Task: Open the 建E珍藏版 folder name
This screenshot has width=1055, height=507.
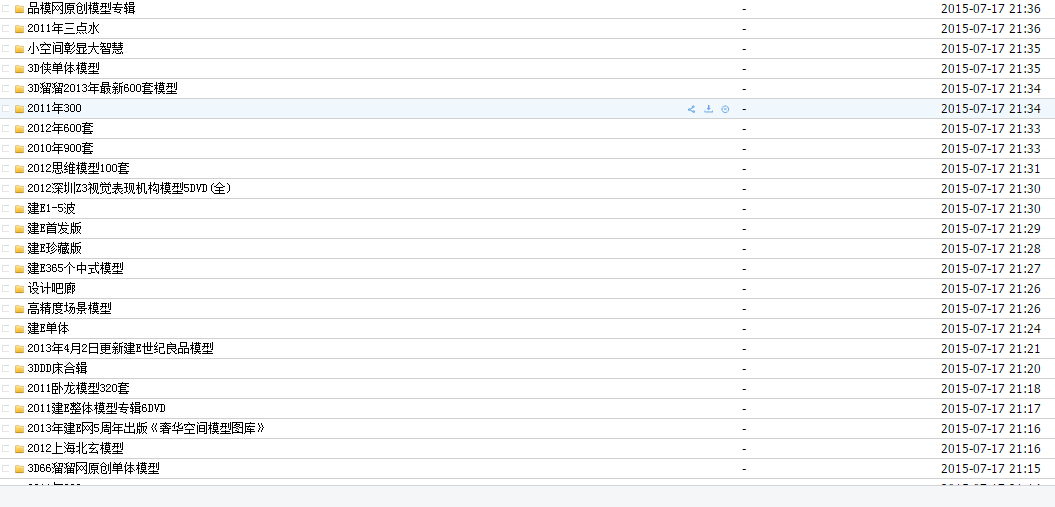Action: (54, 249)
